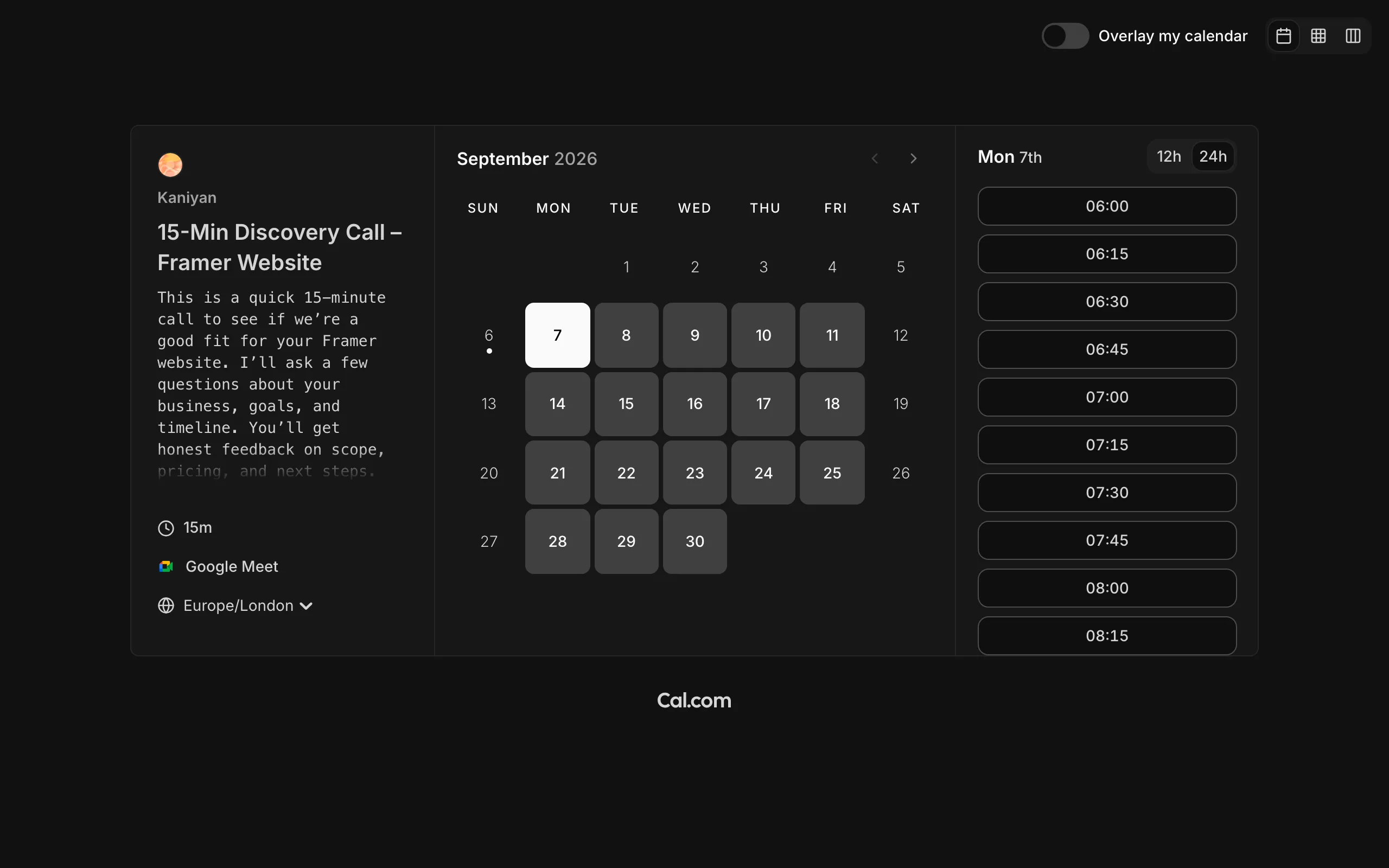This screenshot has width=1389, height=868.
Task: Go to previous month arrow
Action: point(875,158)
